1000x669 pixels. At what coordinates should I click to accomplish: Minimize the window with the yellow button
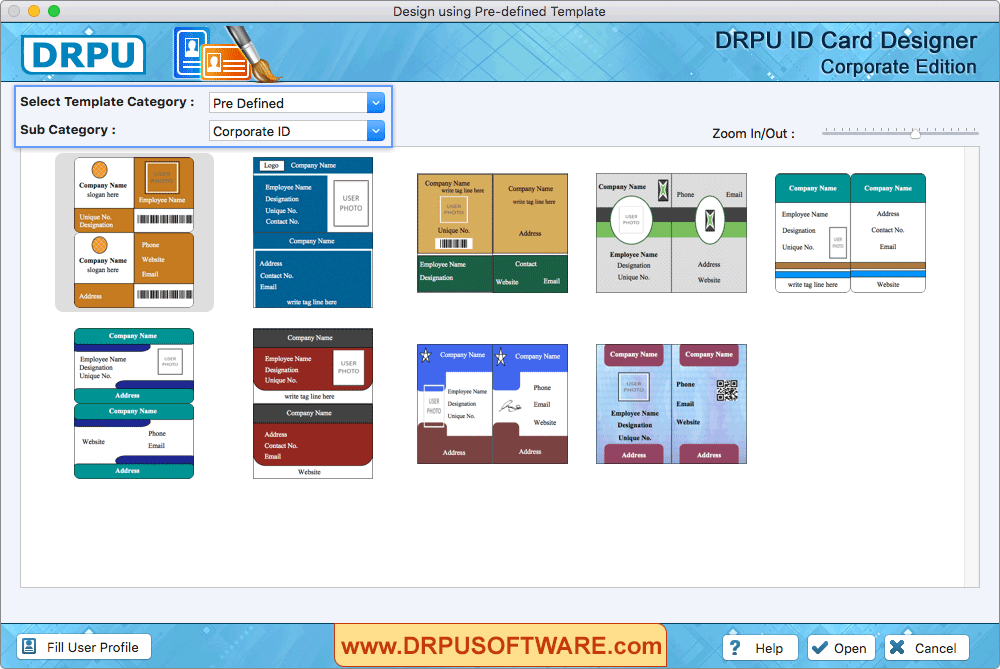pyautogui.click(x=34, y=11)
